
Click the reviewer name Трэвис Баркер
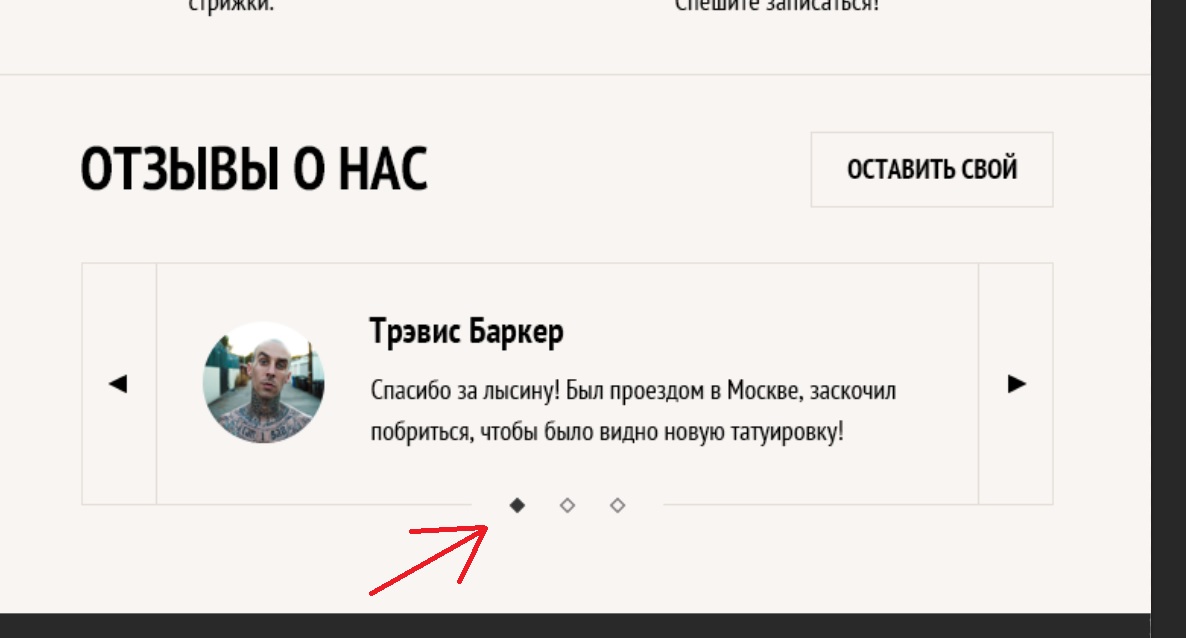467,331
